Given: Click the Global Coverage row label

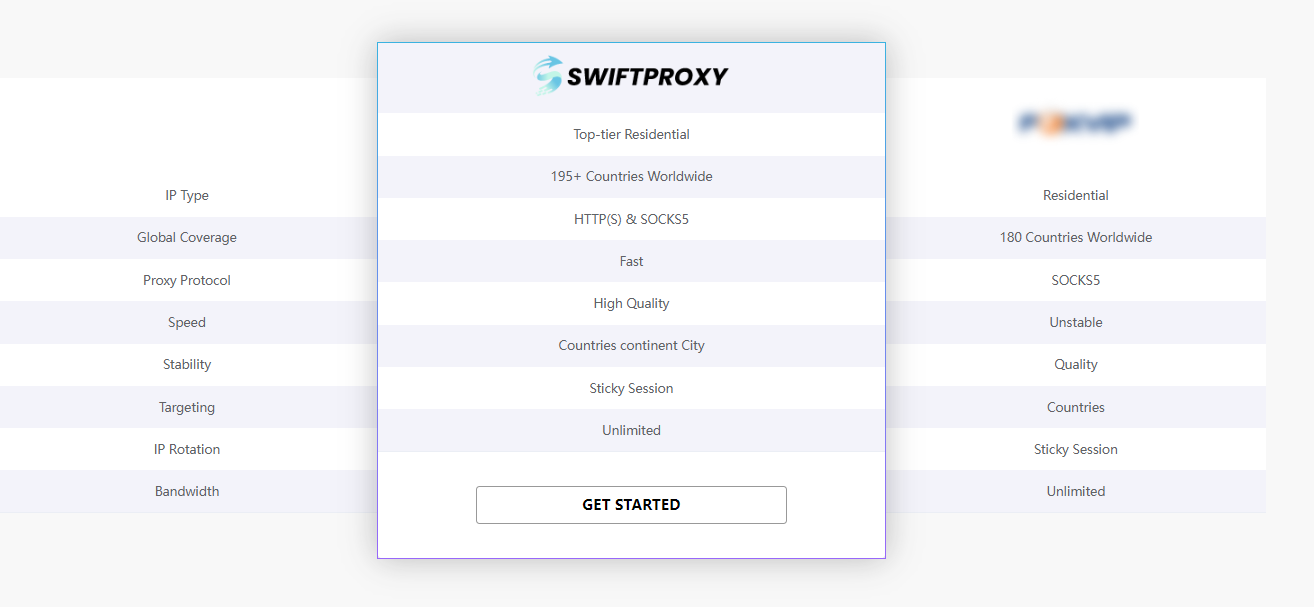Looking at the screenshot, I should tap(187, 237).
